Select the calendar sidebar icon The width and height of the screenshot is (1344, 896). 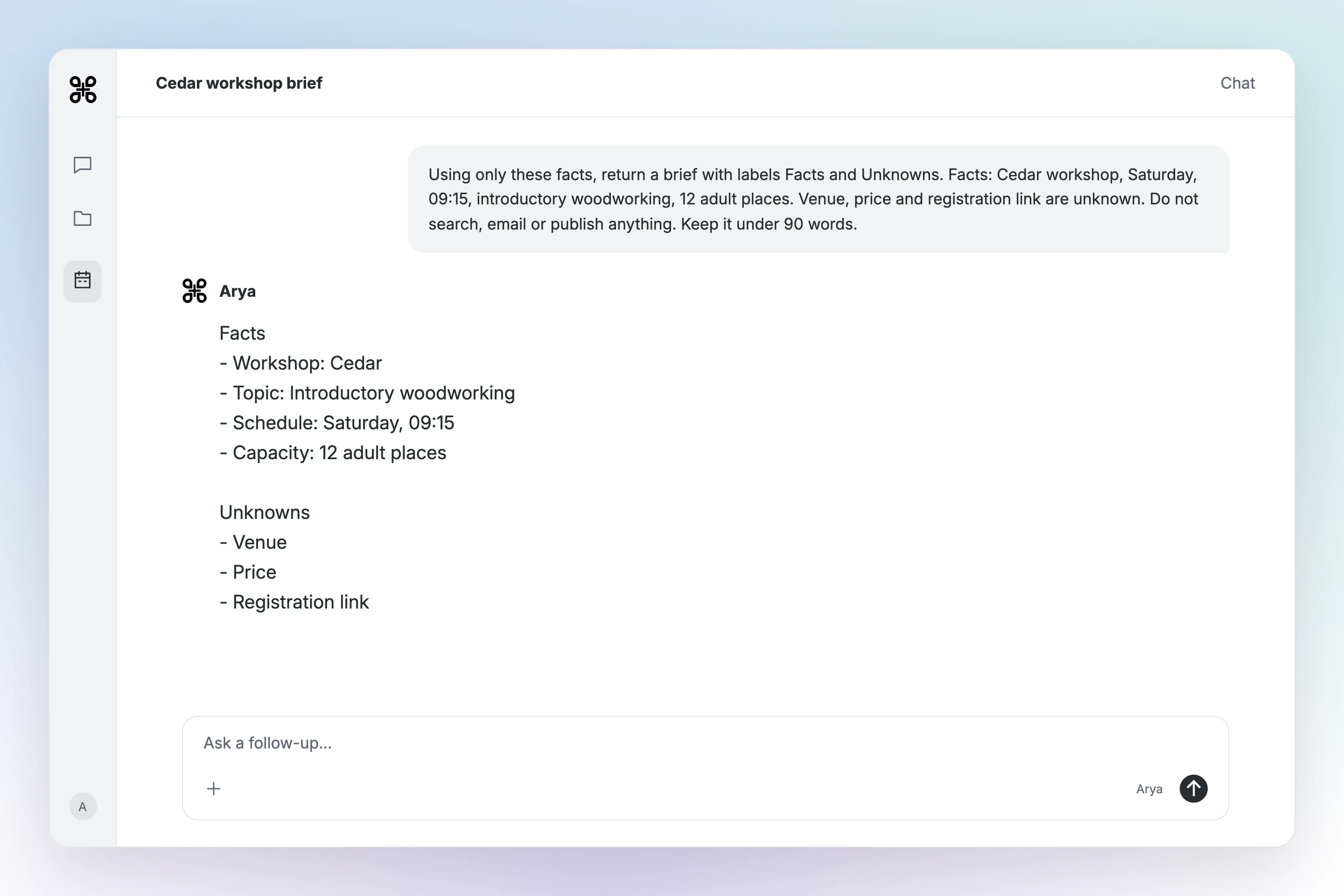point(83,280)
